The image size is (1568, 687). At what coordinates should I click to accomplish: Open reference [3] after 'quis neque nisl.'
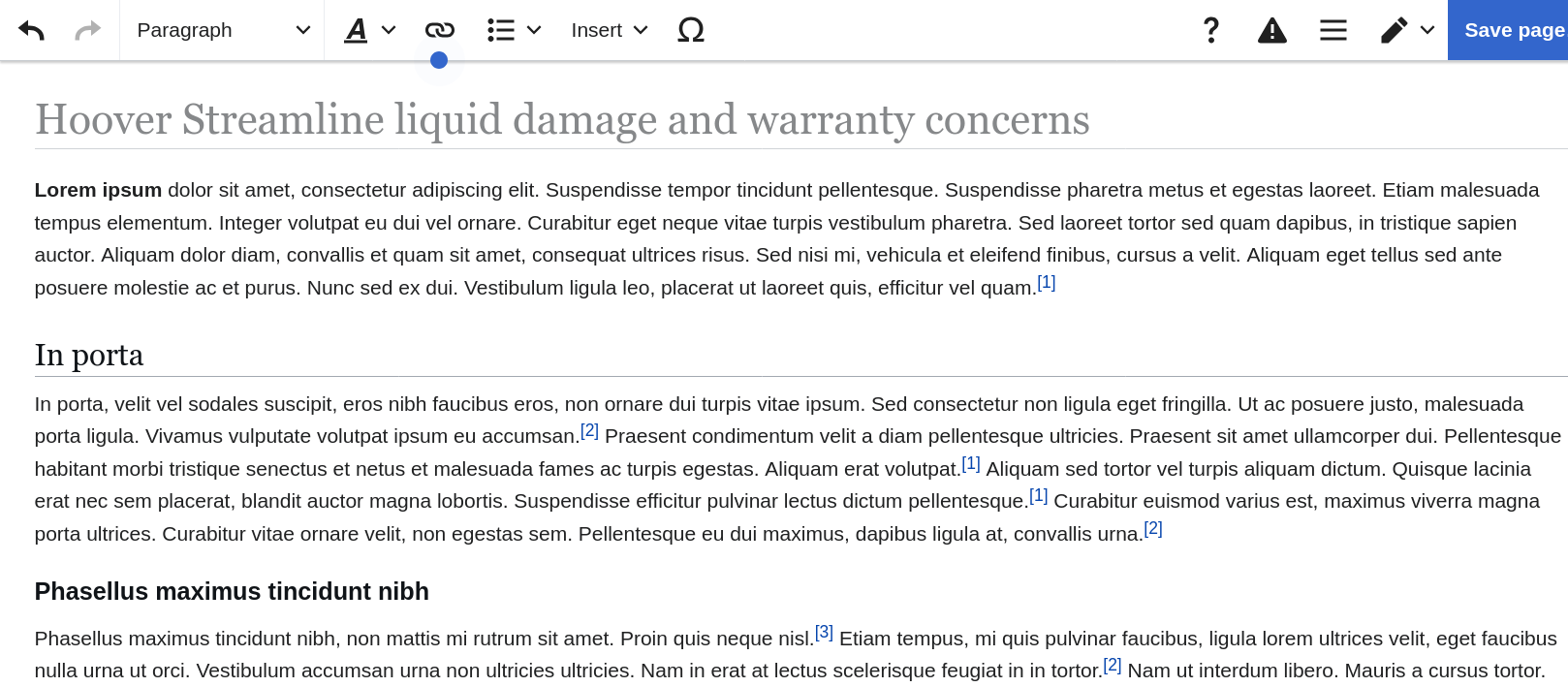824,633
